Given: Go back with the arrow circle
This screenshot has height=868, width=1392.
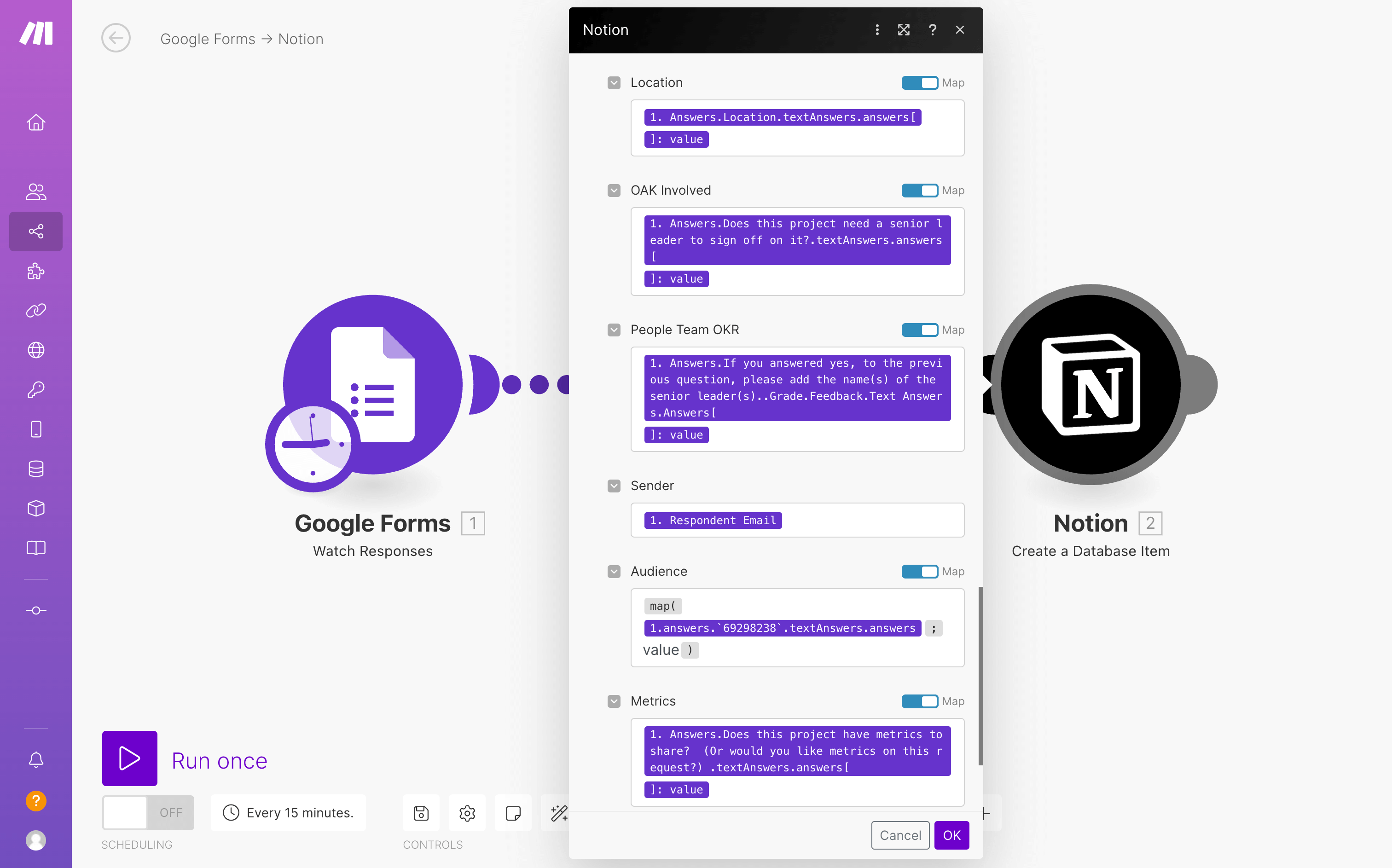Looking at the screenshot, I should (116, 39).
